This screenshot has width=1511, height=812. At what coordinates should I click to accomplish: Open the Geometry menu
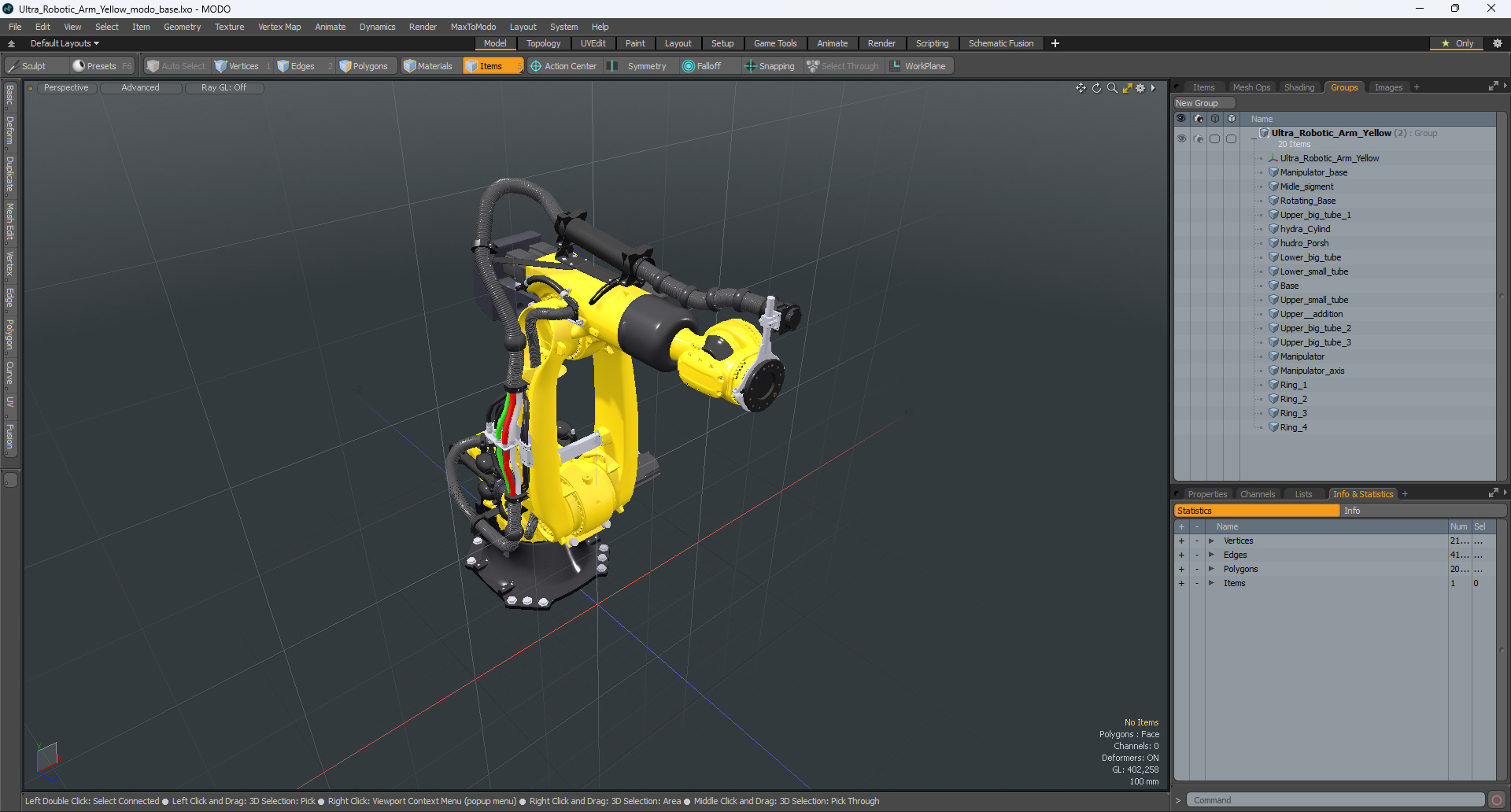182,27
